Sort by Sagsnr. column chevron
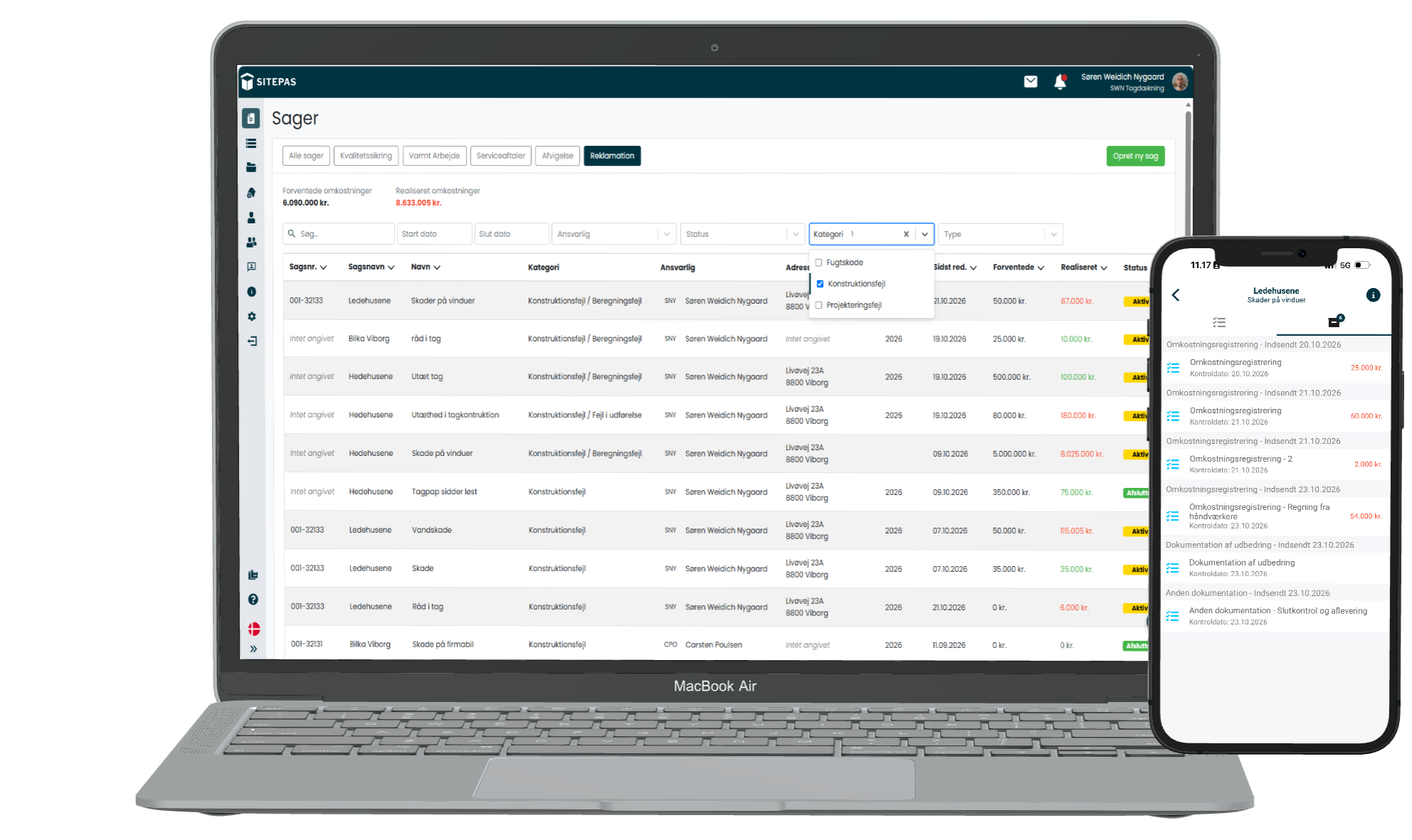Viewport: 1412px width, 840px height. tap(324, 268)
